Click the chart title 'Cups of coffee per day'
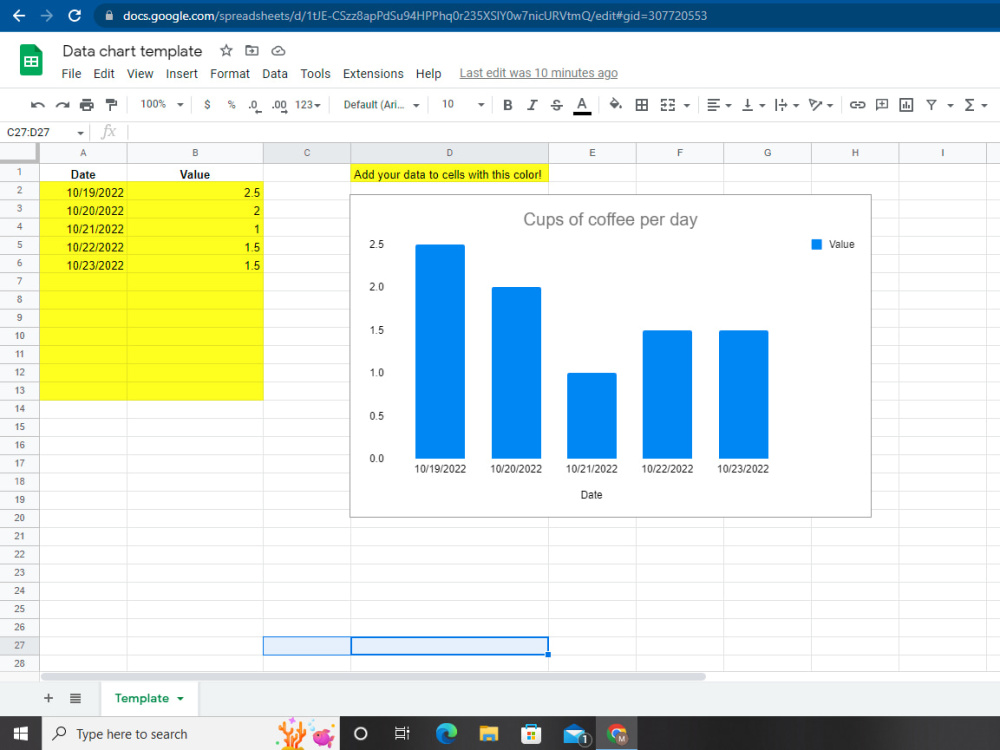The height and width of the screenshot is (750, 1000). pyautogui.click(x=610, y=219)
